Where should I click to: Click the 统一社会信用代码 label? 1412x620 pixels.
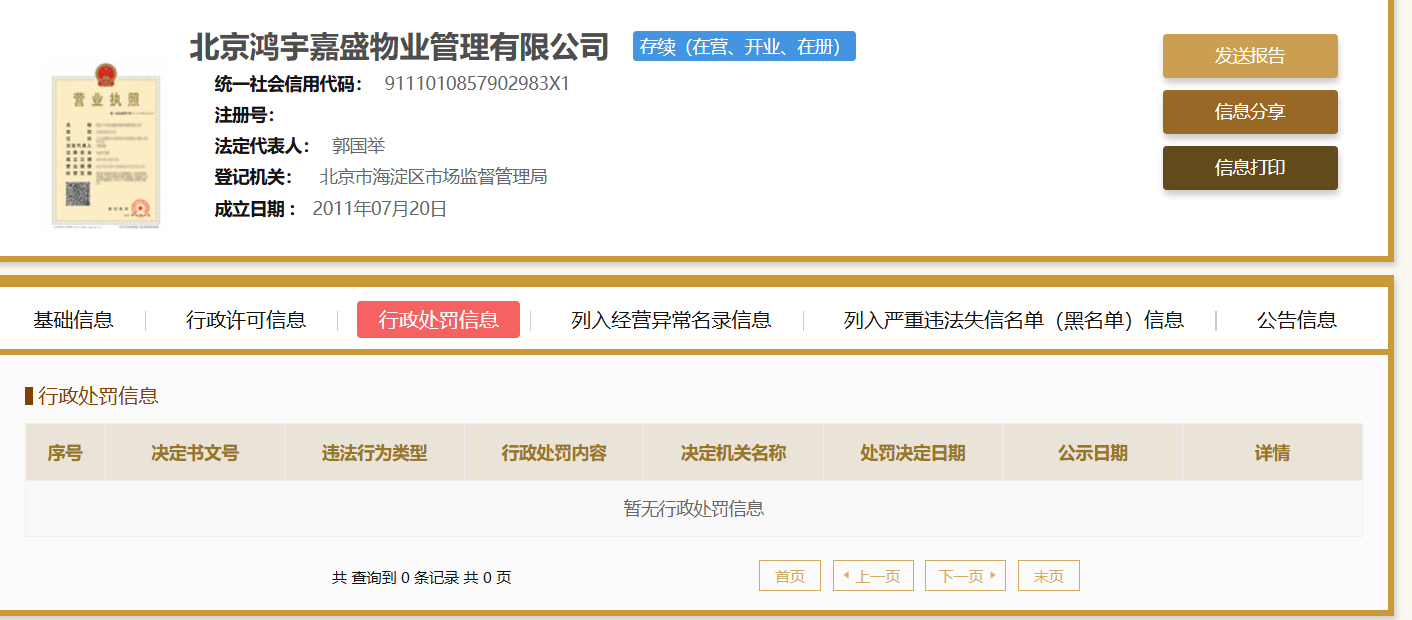coord(288,83)
